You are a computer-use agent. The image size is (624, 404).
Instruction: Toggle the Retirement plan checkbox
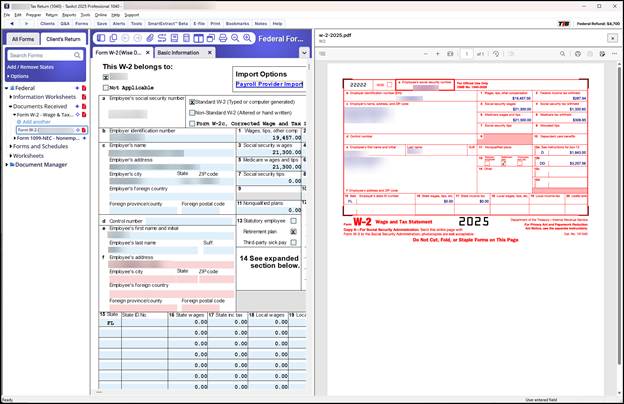(x=293, y=232)
